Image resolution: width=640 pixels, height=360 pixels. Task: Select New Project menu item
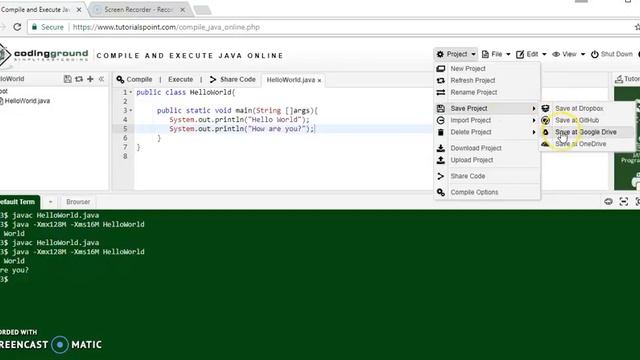(x=487, y=69)
